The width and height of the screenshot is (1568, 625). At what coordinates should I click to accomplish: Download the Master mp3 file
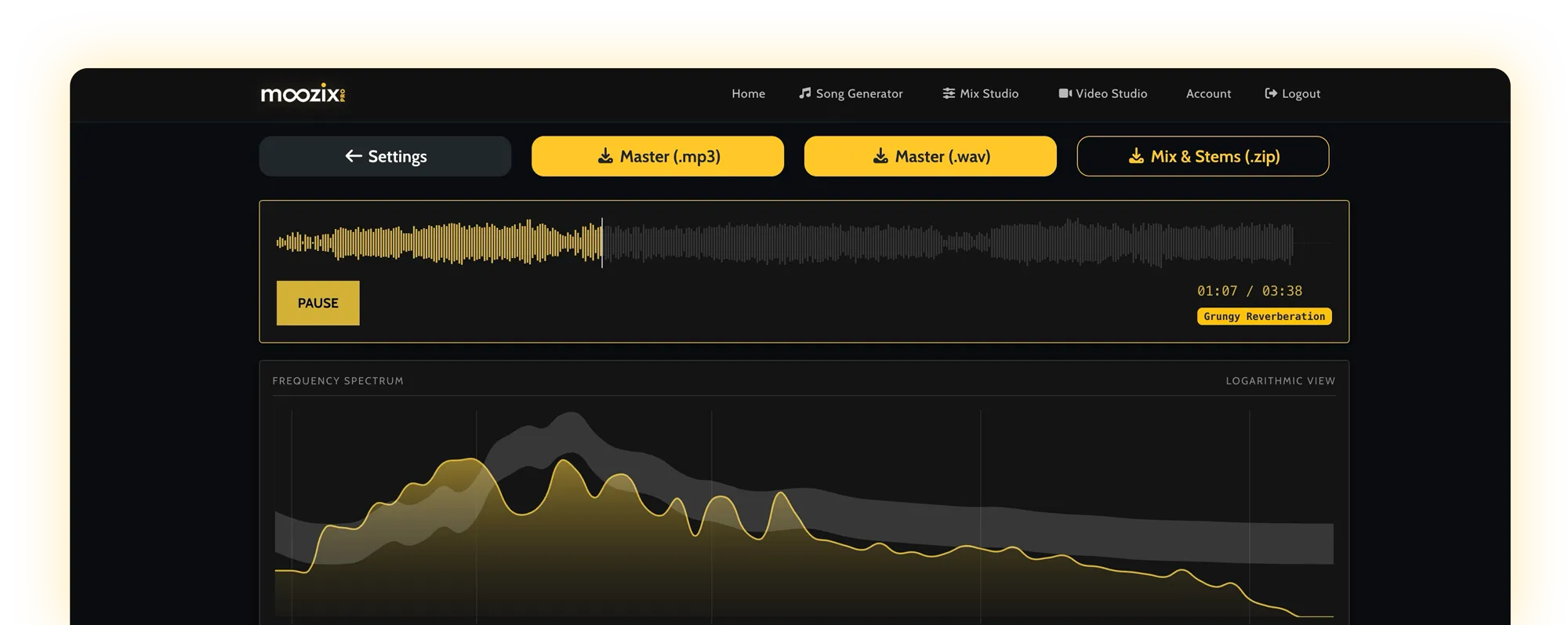(x=658, y=156)
